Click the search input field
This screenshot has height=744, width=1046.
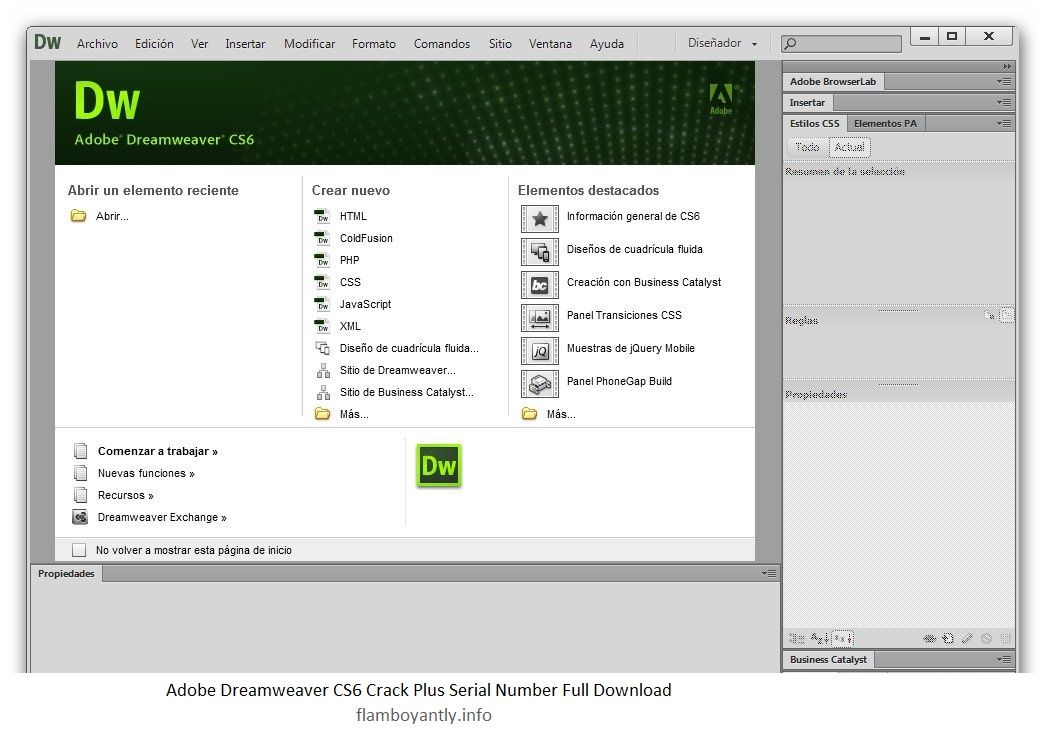click(841, 44)
